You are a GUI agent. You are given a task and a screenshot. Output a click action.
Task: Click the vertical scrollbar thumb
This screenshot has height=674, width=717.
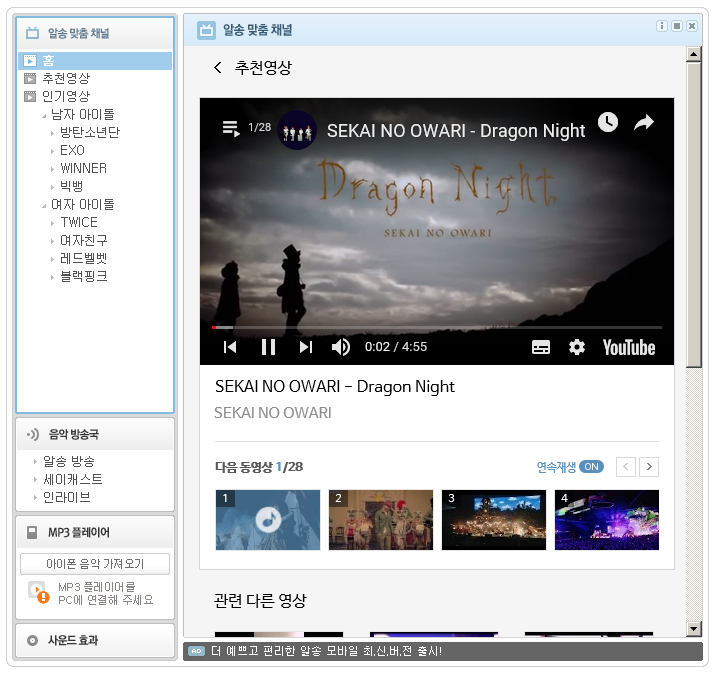694,215
